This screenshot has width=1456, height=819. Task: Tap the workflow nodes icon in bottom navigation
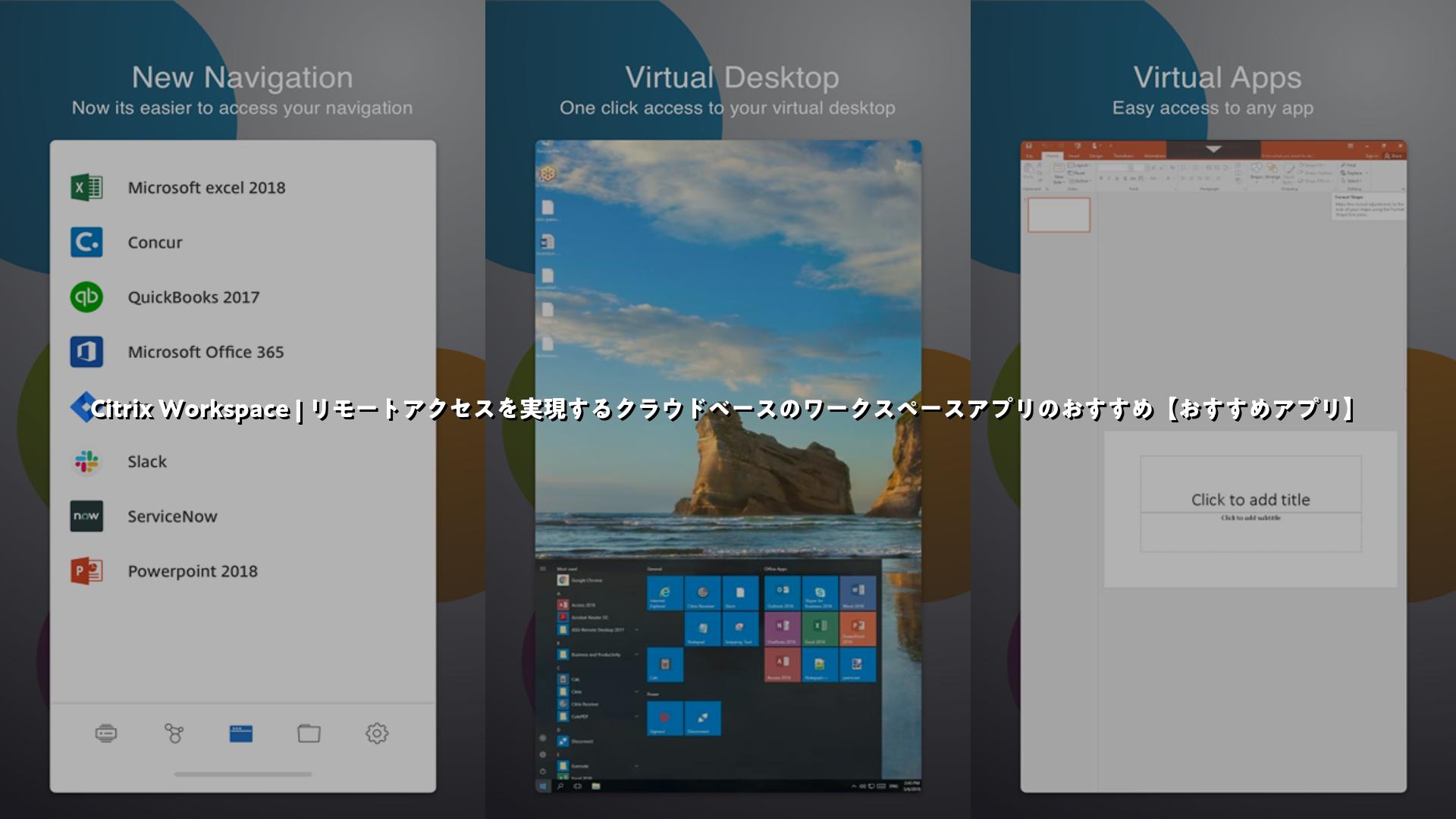(174, 733)
